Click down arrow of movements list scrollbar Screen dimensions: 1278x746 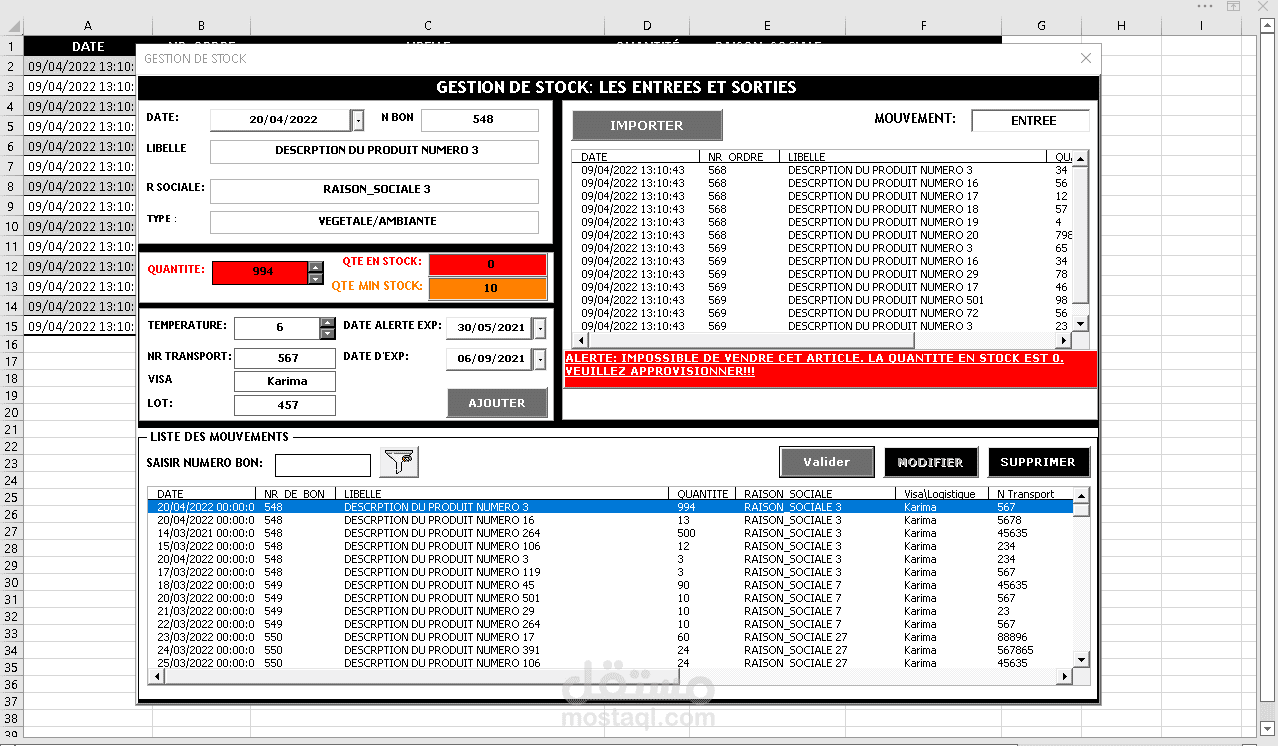[x=1081, y=659]
